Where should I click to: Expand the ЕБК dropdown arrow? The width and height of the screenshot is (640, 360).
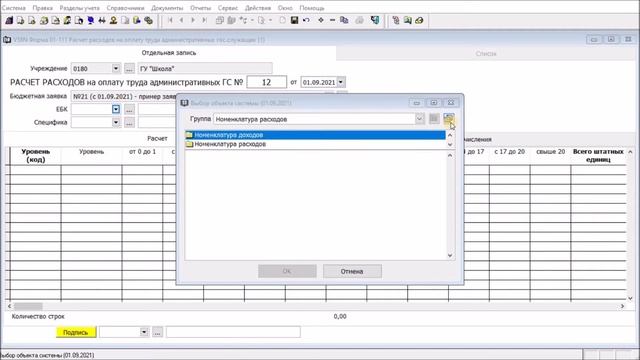point(116,109)
